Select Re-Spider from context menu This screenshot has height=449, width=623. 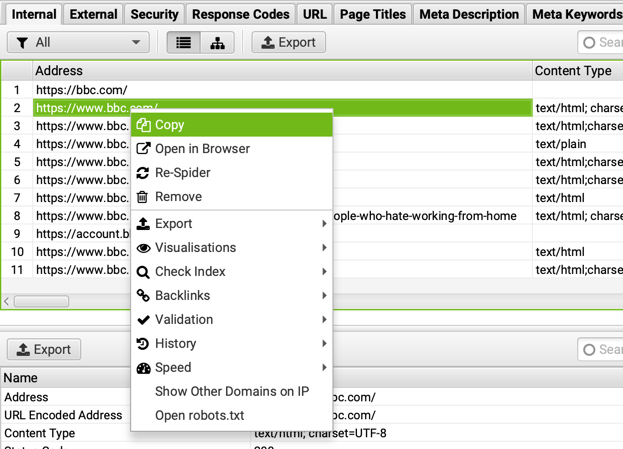click(232, 172)
